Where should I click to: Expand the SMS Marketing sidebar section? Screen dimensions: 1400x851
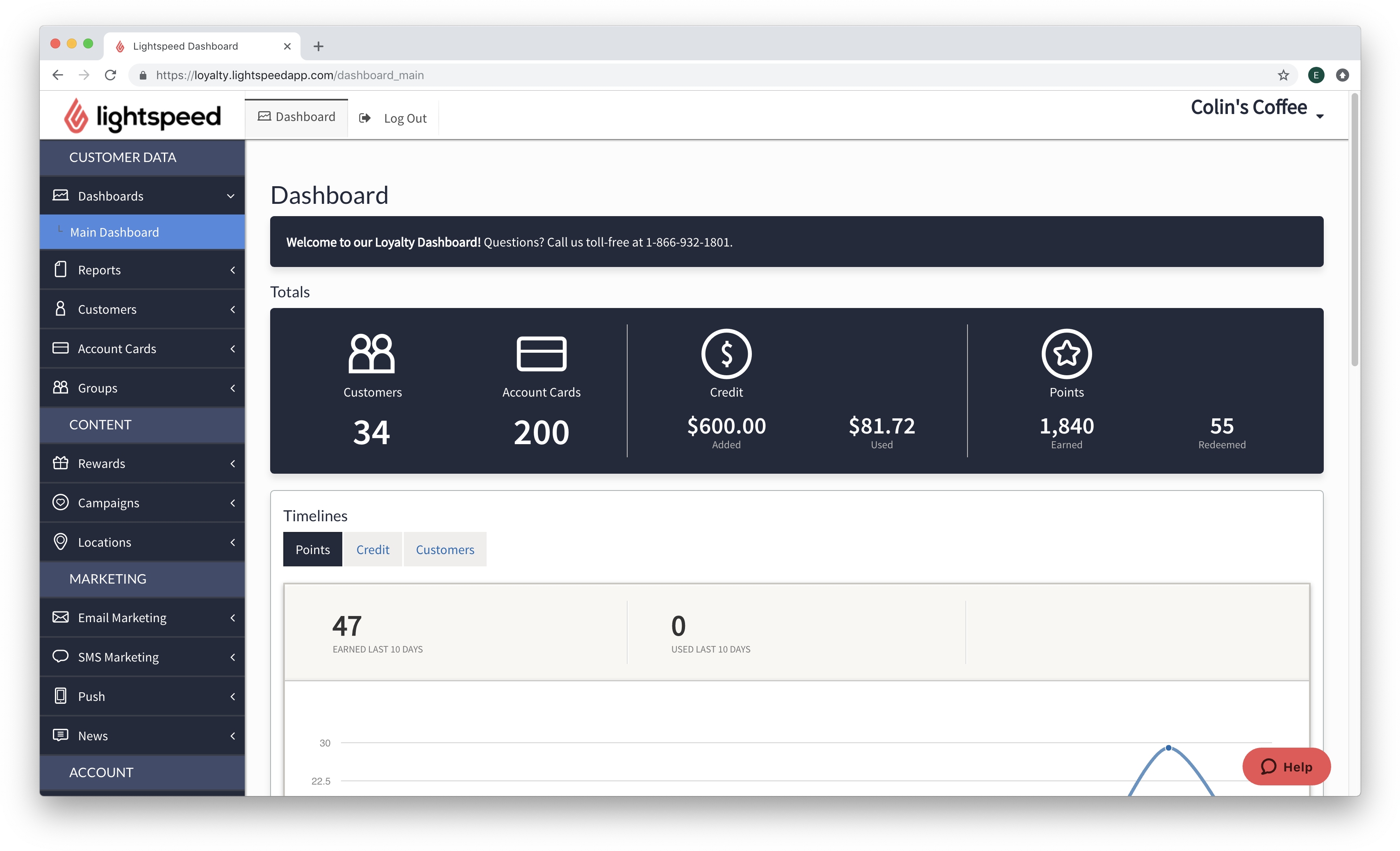pos(232,657)
